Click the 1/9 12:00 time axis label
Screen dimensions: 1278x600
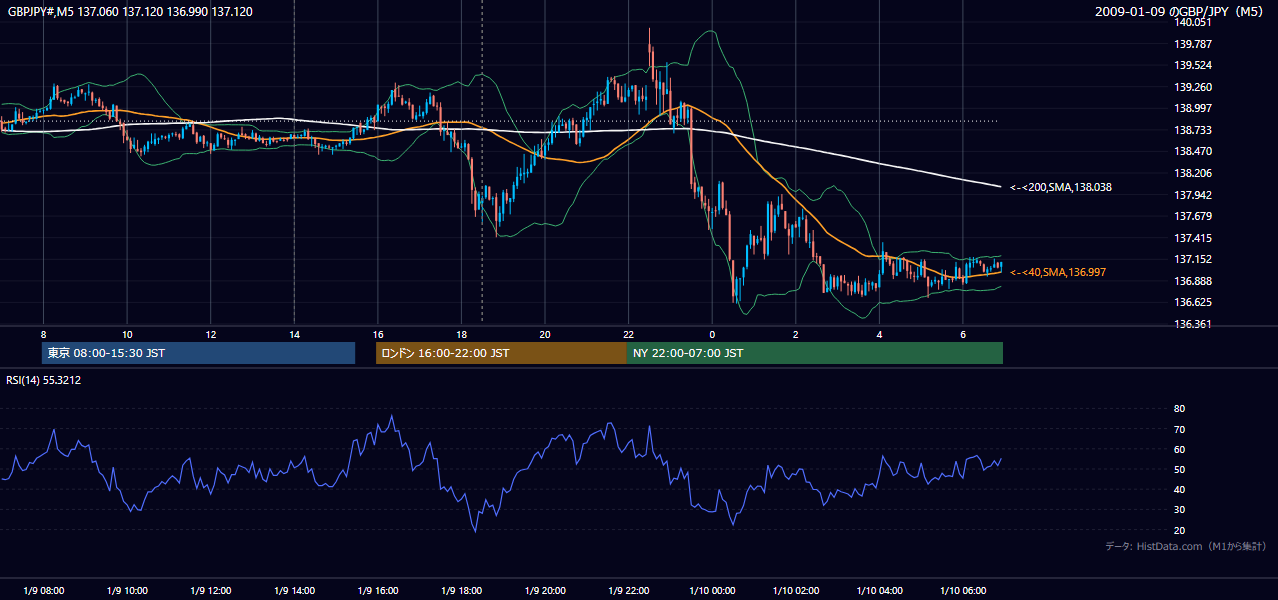(x=210, y=590)
